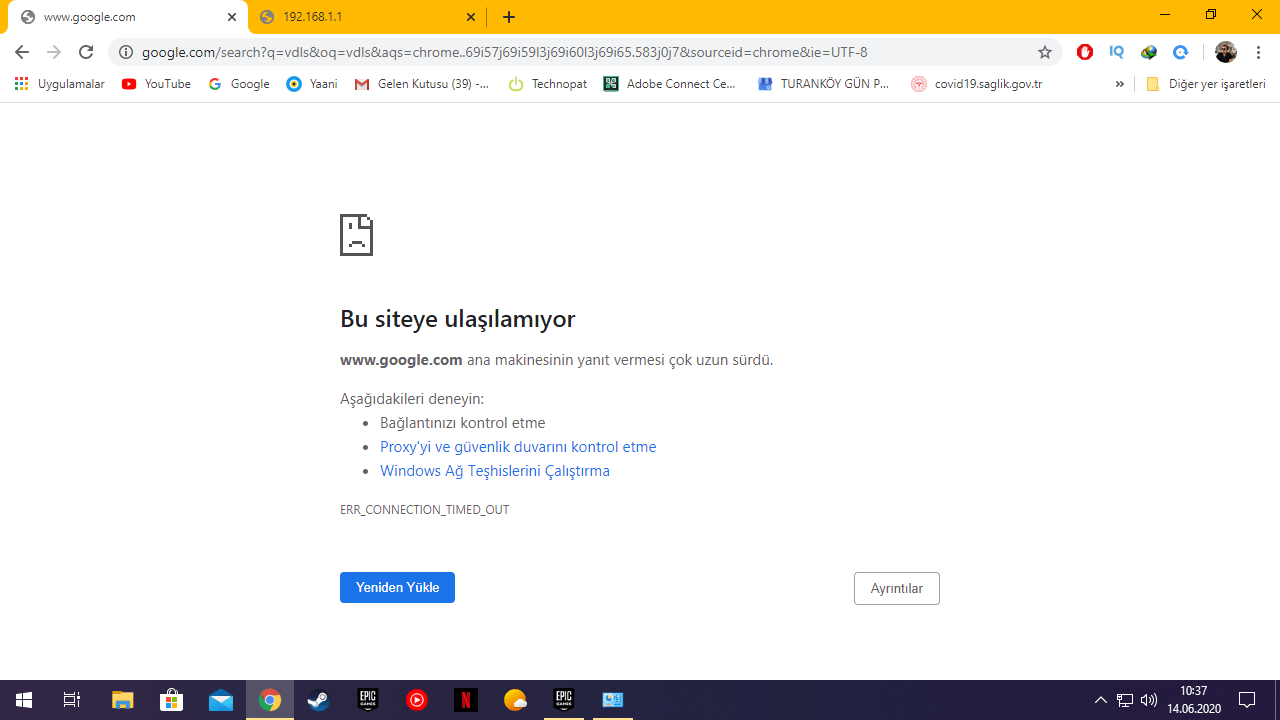The height and width of the screenshot is (720, 1280).
Task: Open Task View on the taskbar
Action: [x=72, y=700]
